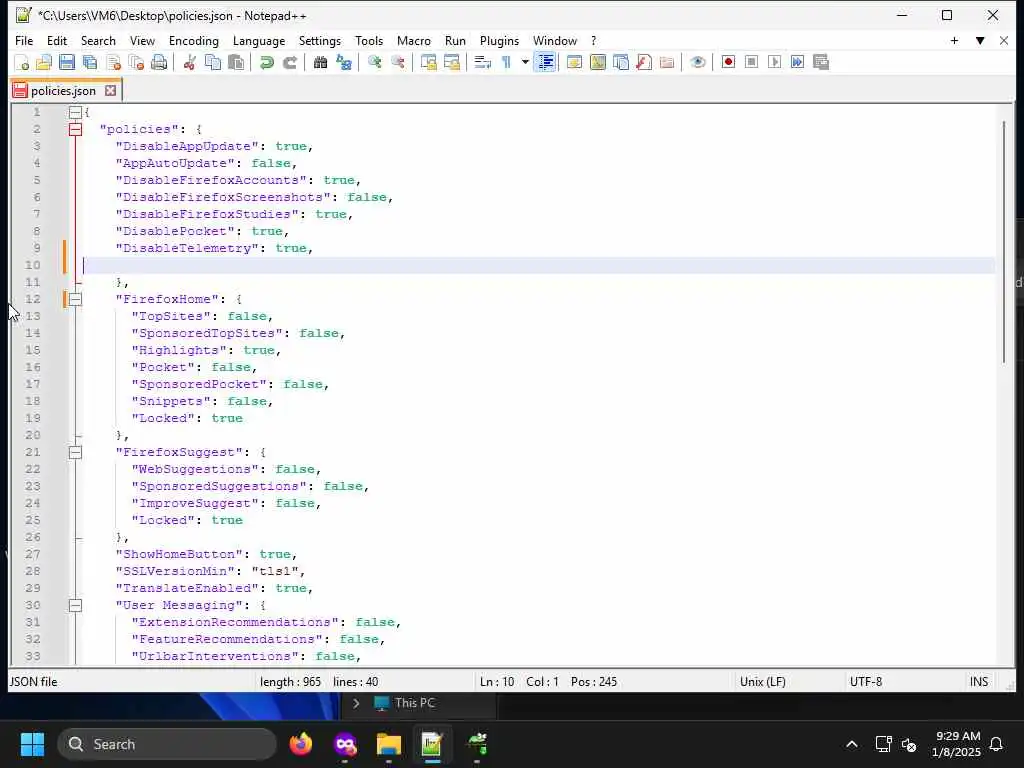Click the Close All toolbar icon
Screen dimensions: 1024x768
(x=136, y=62)
